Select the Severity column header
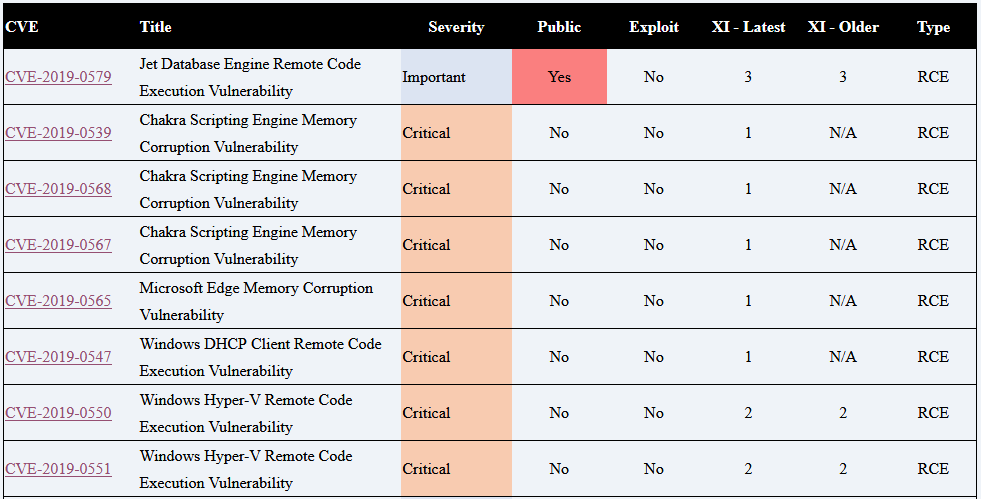The image size is (981, 499). (456, 27)
